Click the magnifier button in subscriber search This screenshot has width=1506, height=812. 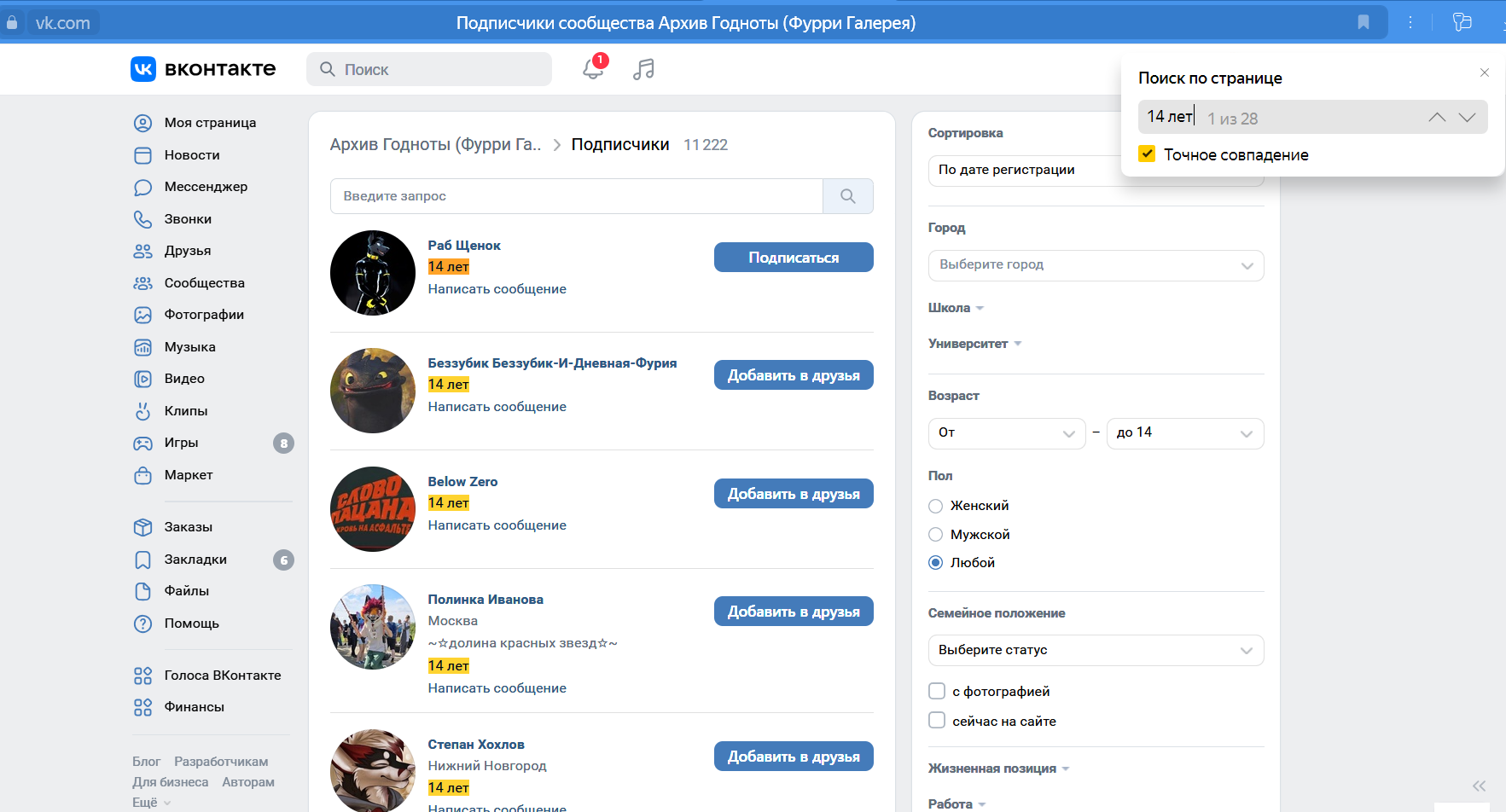[x=847, y=196]
